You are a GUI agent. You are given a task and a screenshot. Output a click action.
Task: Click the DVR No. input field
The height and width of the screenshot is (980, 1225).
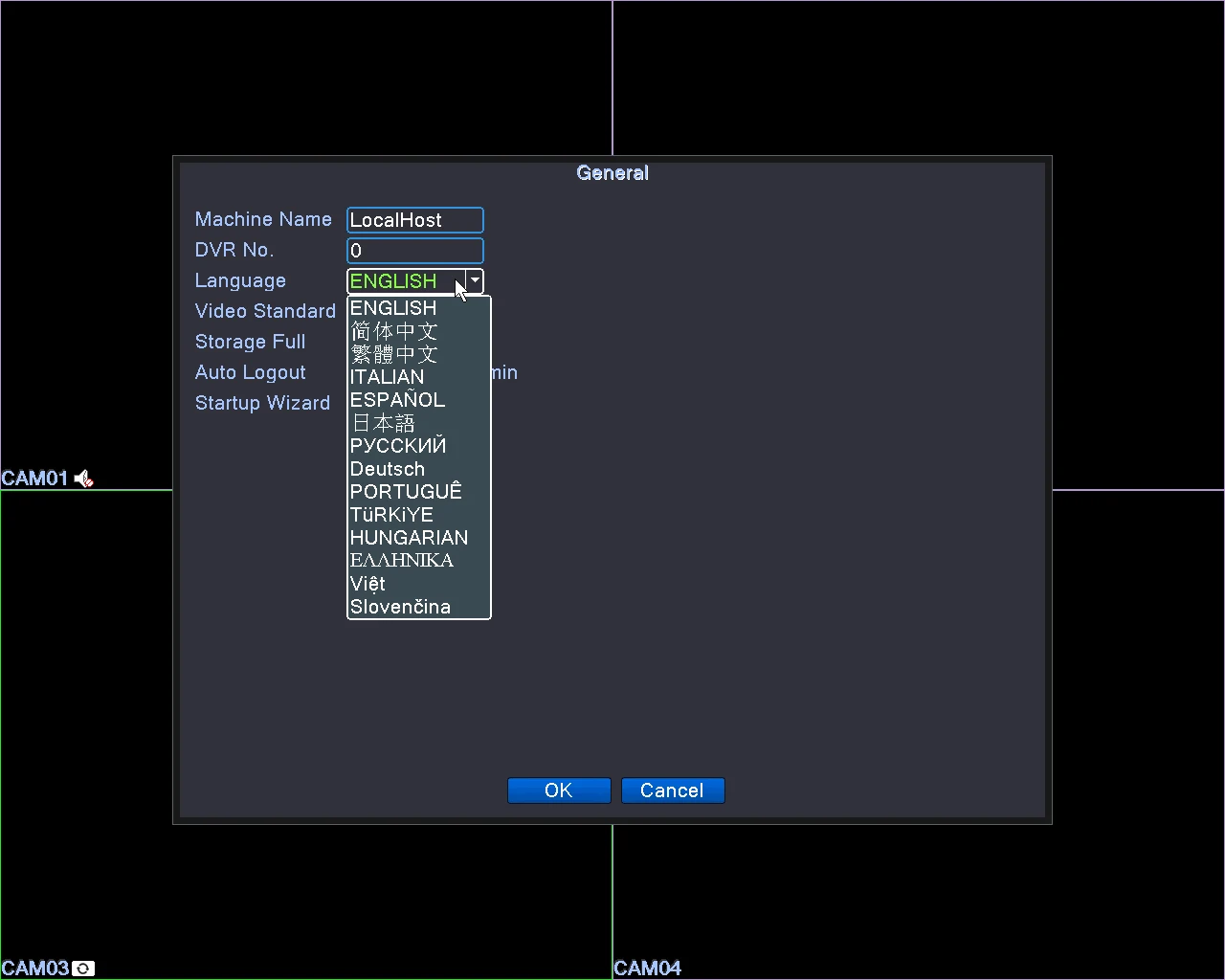click(415, 251)
